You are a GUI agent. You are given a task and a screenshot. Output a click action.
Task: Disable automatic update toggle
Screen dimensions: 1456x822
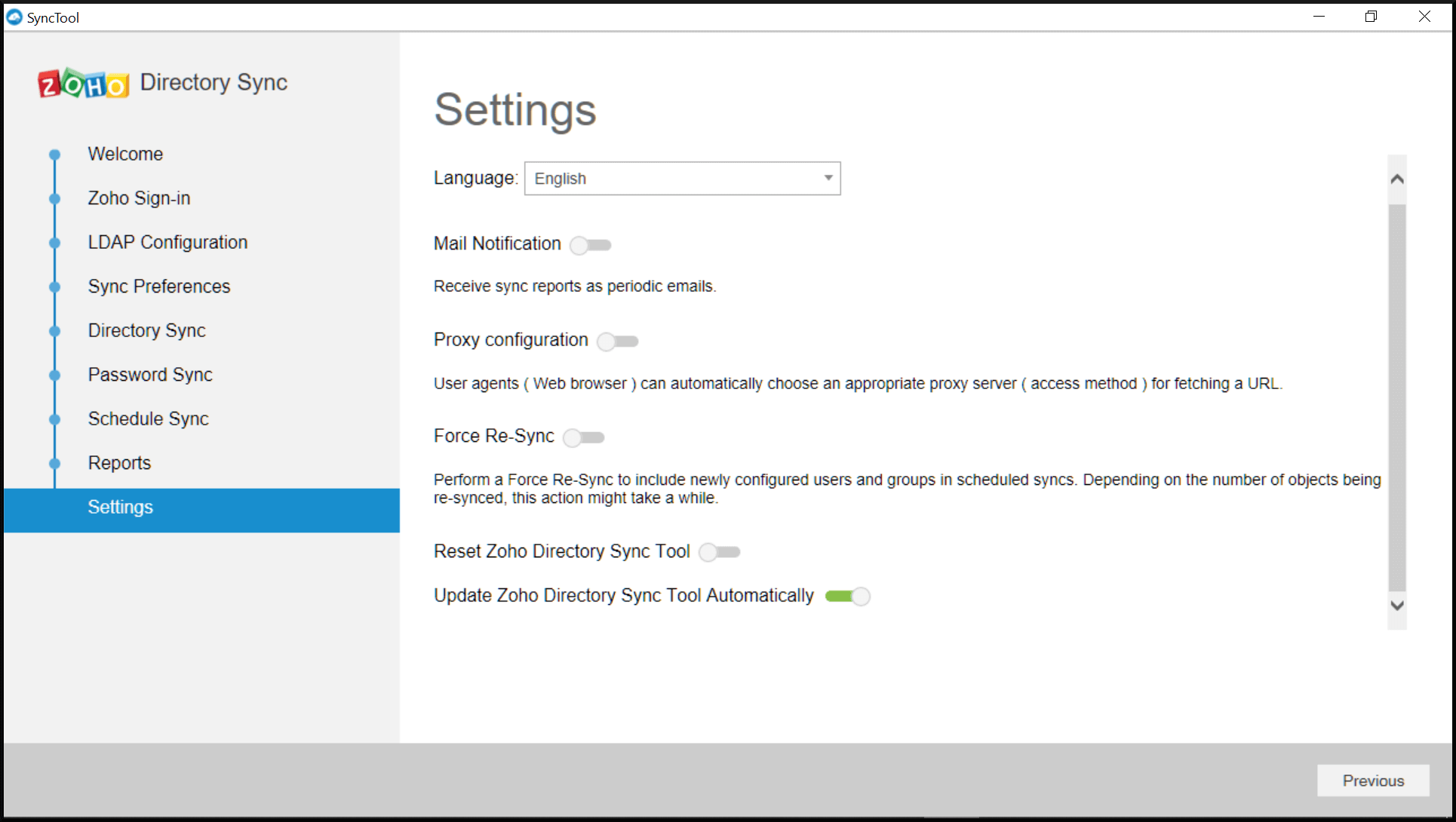(847, 597)
